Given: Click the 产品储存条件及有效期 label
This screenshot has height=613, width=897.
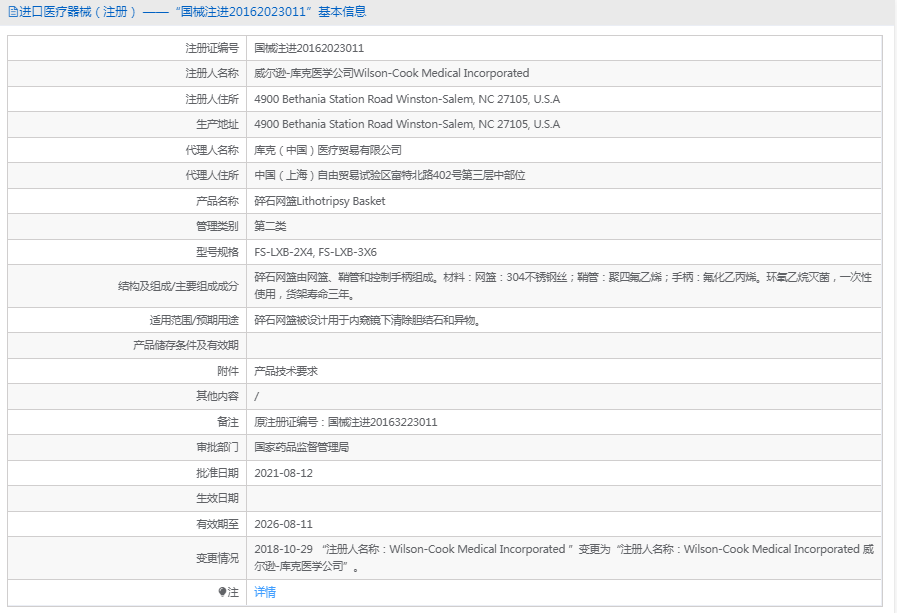Looking at the screenshot, I should [186, 345].
